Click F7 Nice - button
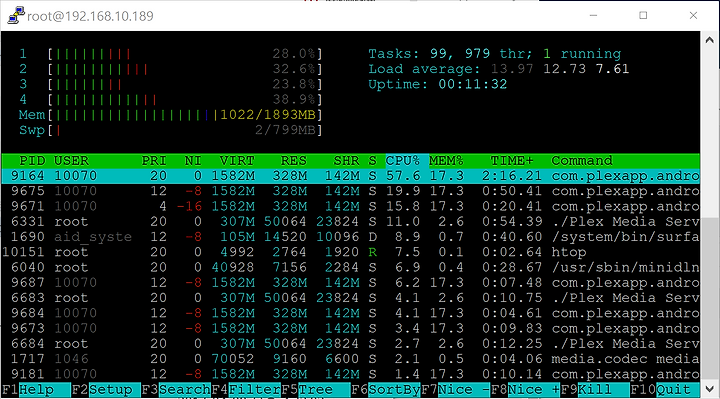The height and width of the screenshot is (399, 720). click(456, 390)
